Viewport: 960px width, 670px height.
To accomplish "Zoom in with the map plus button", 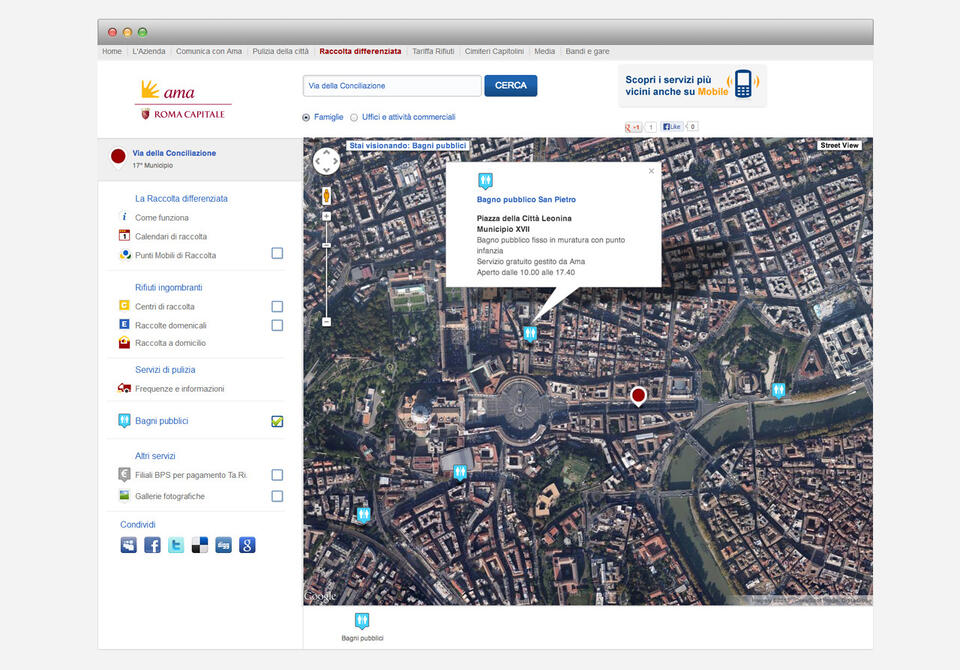I will (326, 216).
